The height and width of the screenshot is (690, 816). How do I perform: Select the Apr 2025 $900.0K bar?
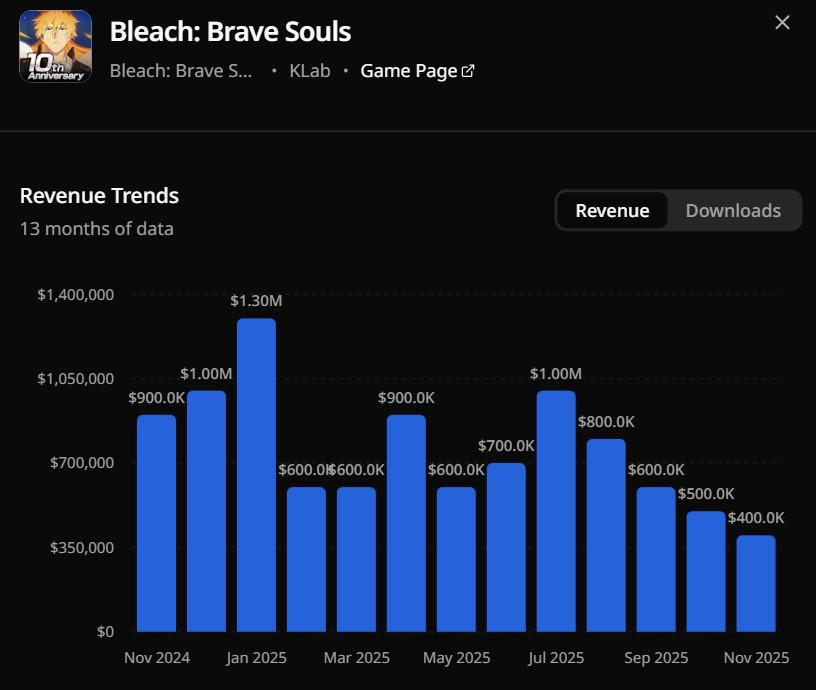406,523
